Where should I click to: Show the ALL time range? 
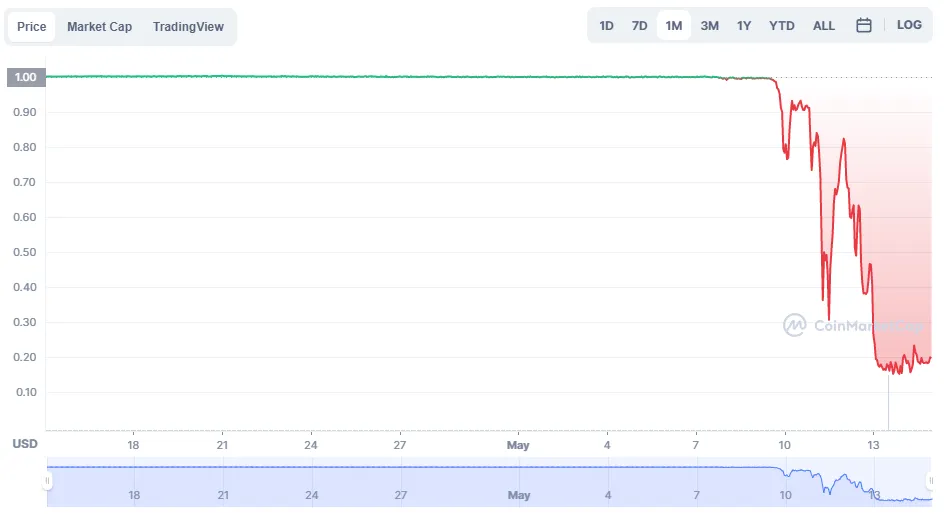pos(824,26)
